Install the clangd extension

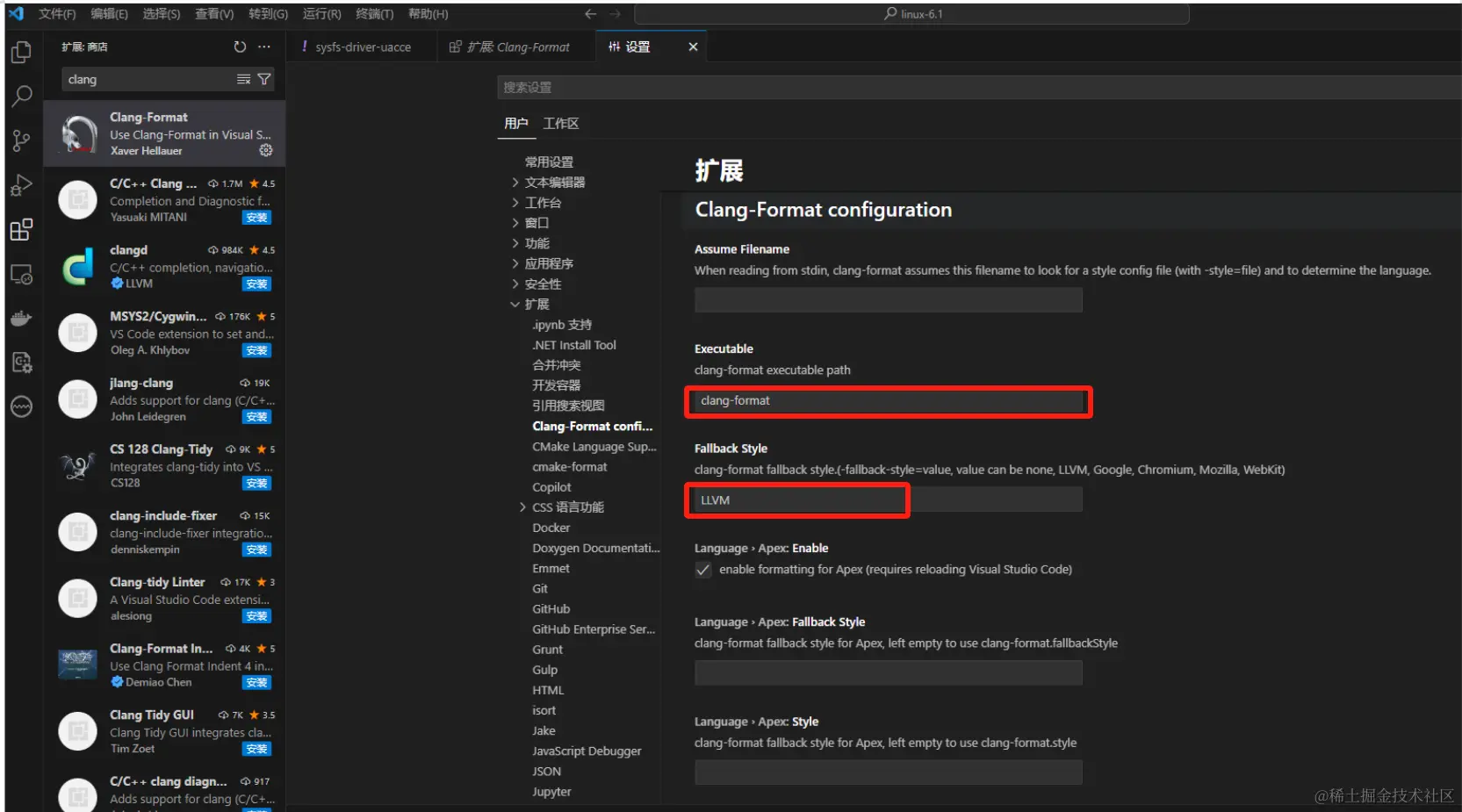coord(257,284)
